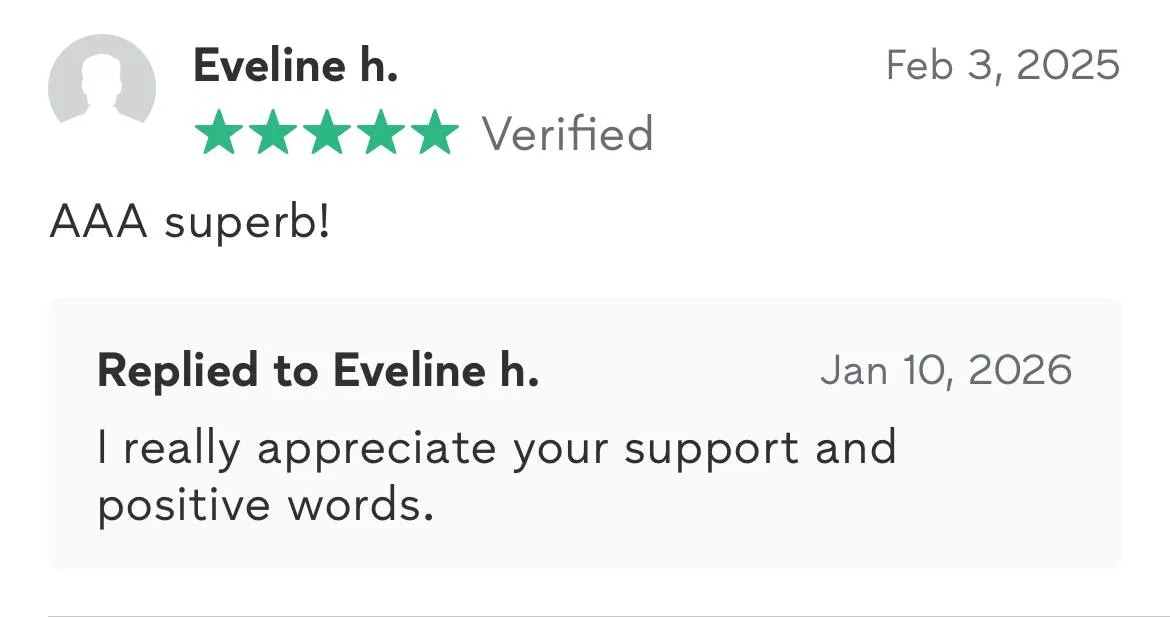This screenshot has height=617, width=1170.
Task: Click the horizontal divider below the reply
Action: point(585,616)
